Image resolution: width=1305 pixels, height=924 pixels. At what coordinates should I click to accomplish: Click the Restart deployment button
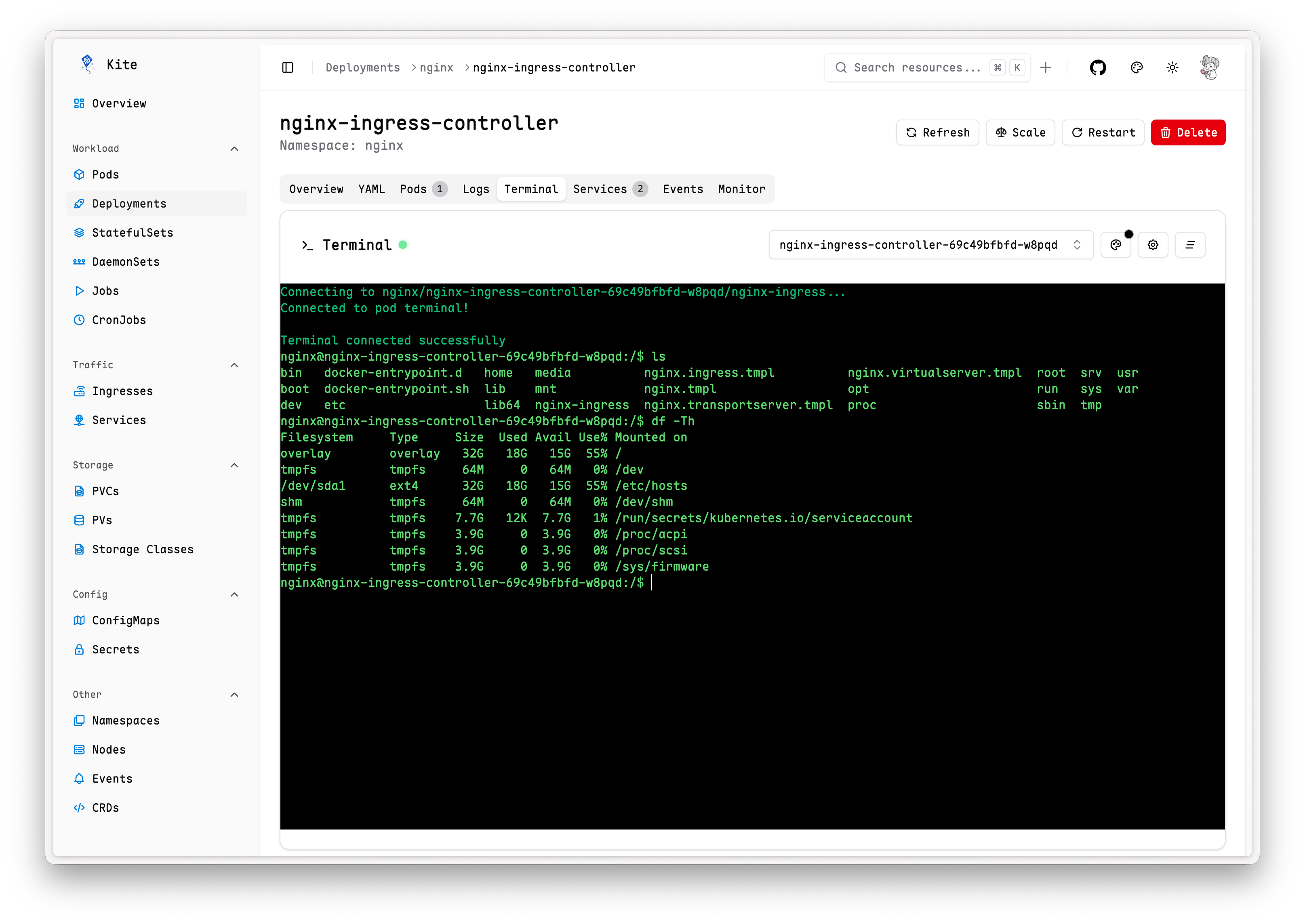[x=1103, y=132]
